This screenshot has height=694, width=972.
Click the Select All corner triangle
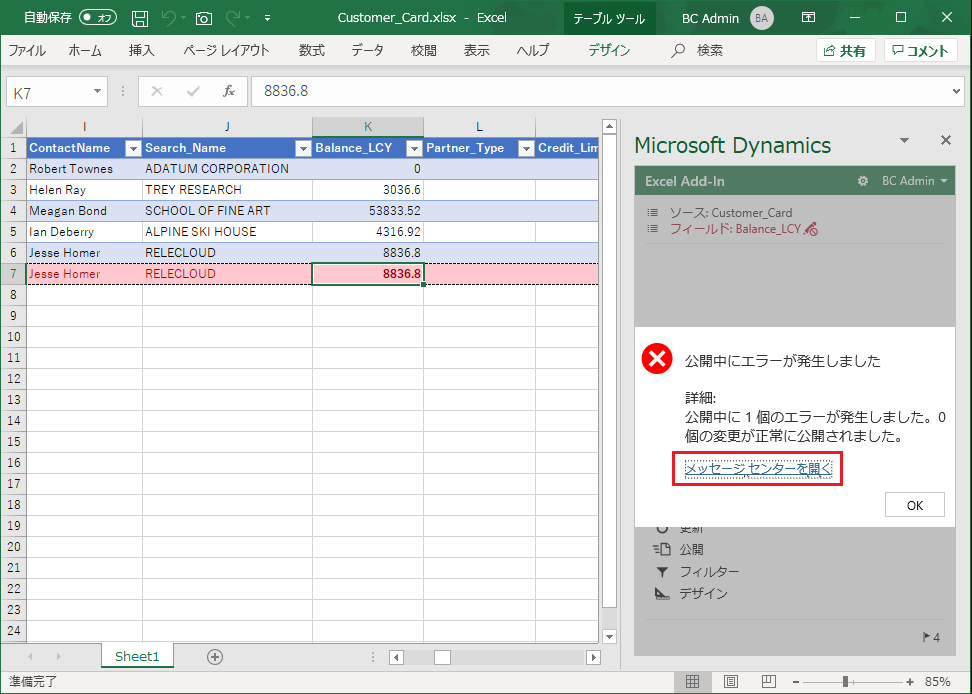[14, 127]
